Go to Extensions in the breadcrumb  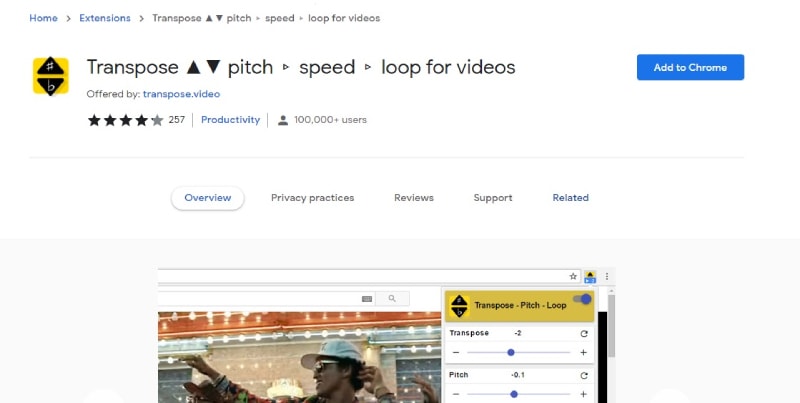click(x=105, y=18)
